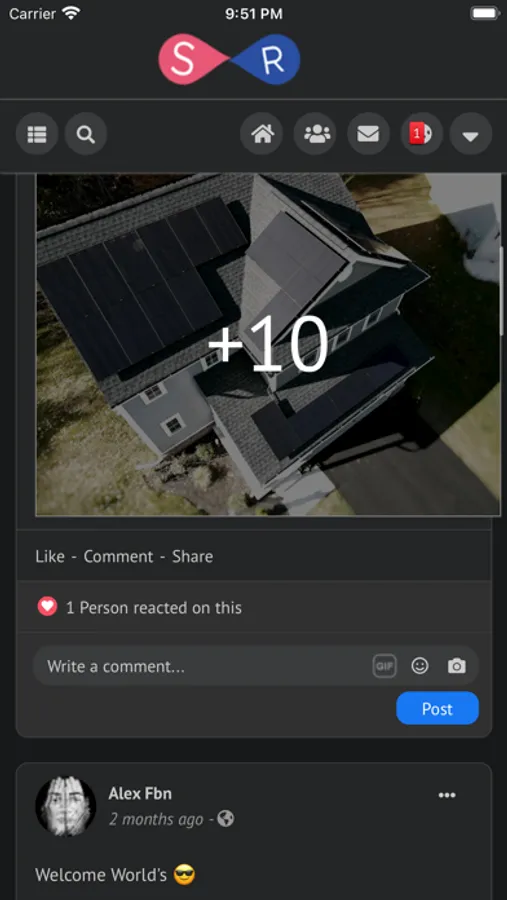Insert a GIF into comment
This screenshot has width=507, height=900.
[x=384, y=666]
